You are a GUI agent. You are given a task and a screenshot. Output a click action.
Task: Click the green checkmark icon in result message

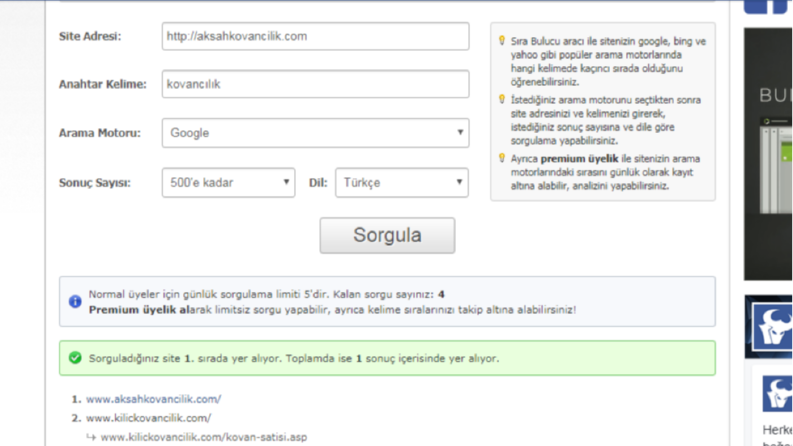coord(75,358)
